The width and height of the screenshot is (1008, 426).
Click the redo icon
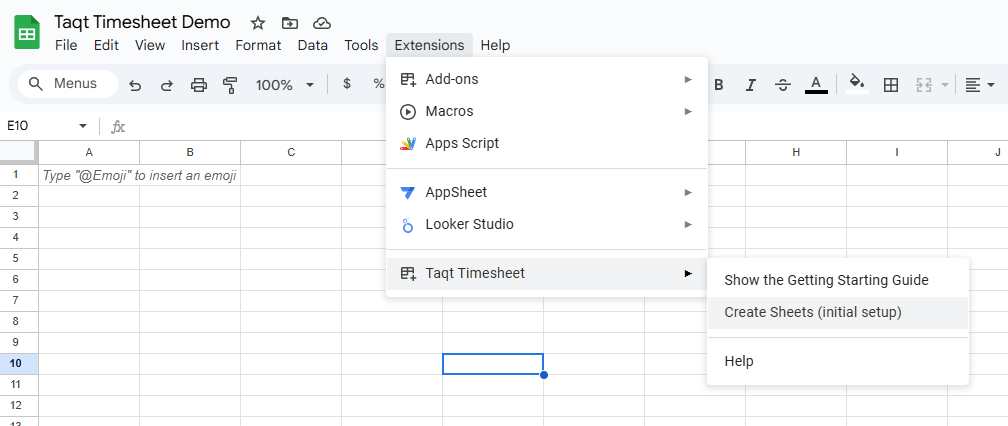click(166, 85)
